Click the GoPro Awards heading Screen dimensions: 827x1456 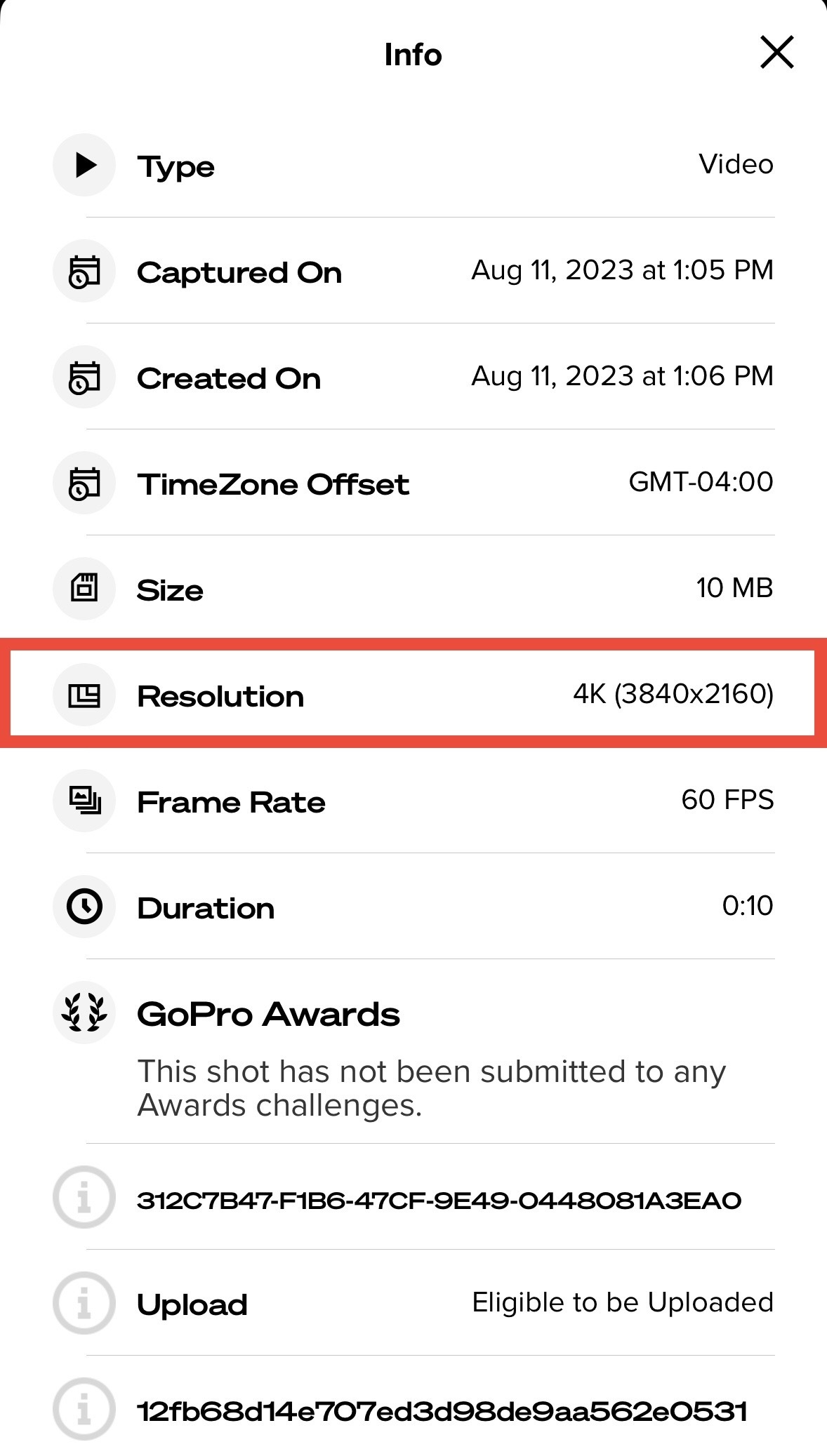coord(268,1013)
